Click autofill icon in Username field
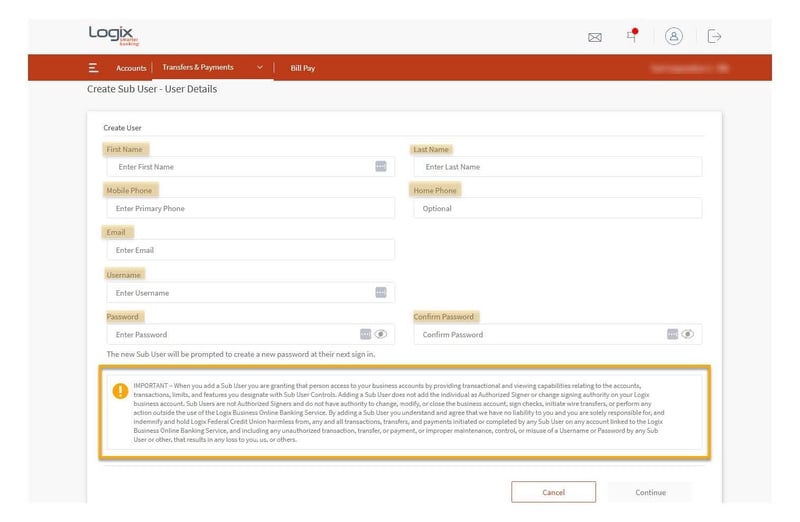The width and height of the screenshot is (800, 522). pyautogui.click(x=381, y=292)
